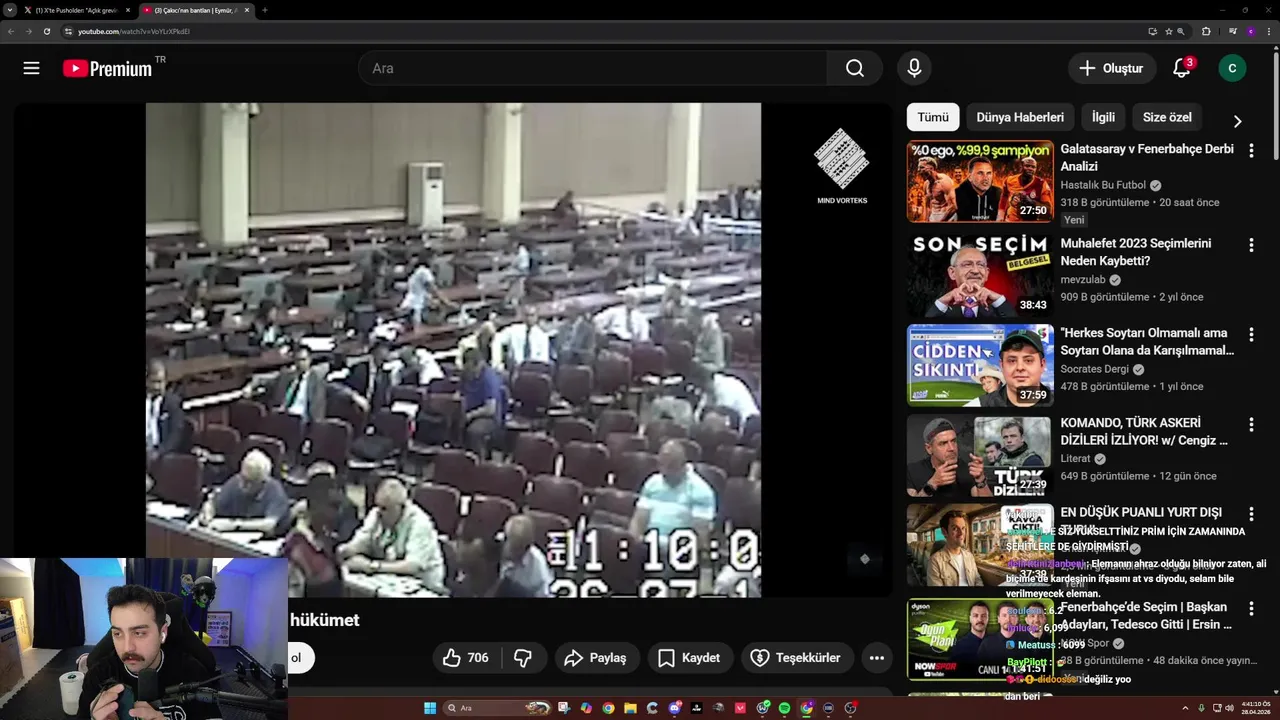The width and height of the screenshot is (1280, 720).
Task: Open the clock showing 4:41:10 ÖS
Action: (1254, 708)
